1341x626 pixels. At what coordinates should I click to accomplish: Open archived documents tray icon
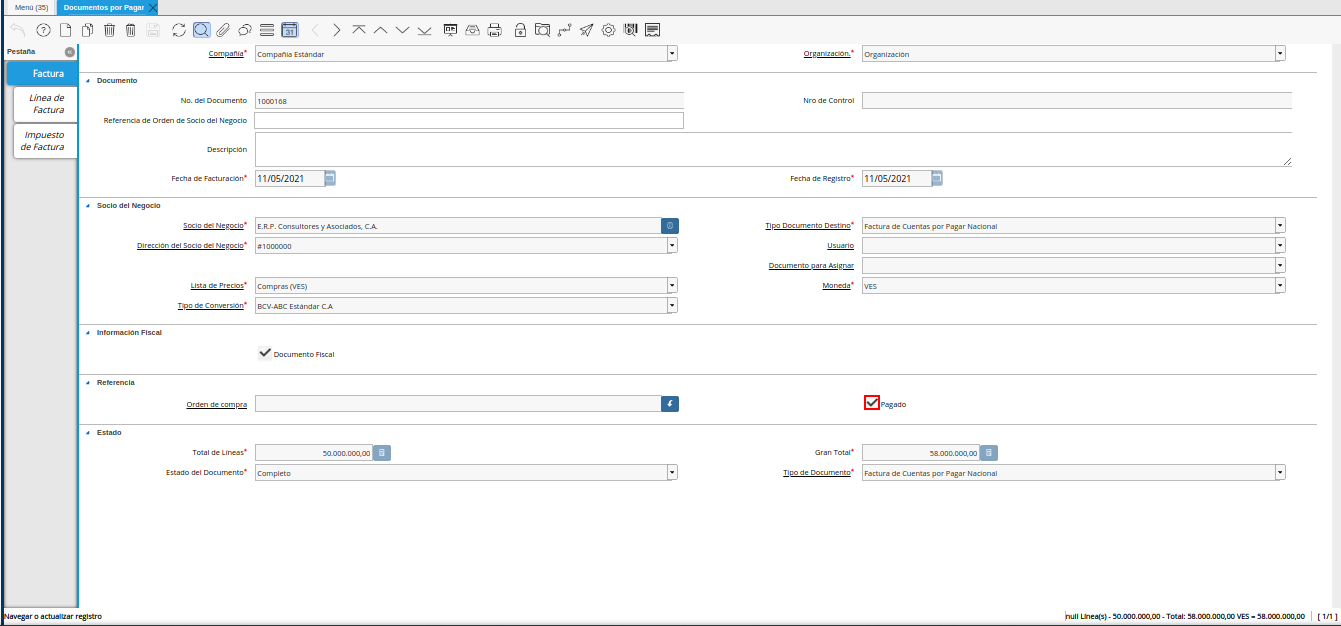(x=472, y=30)
